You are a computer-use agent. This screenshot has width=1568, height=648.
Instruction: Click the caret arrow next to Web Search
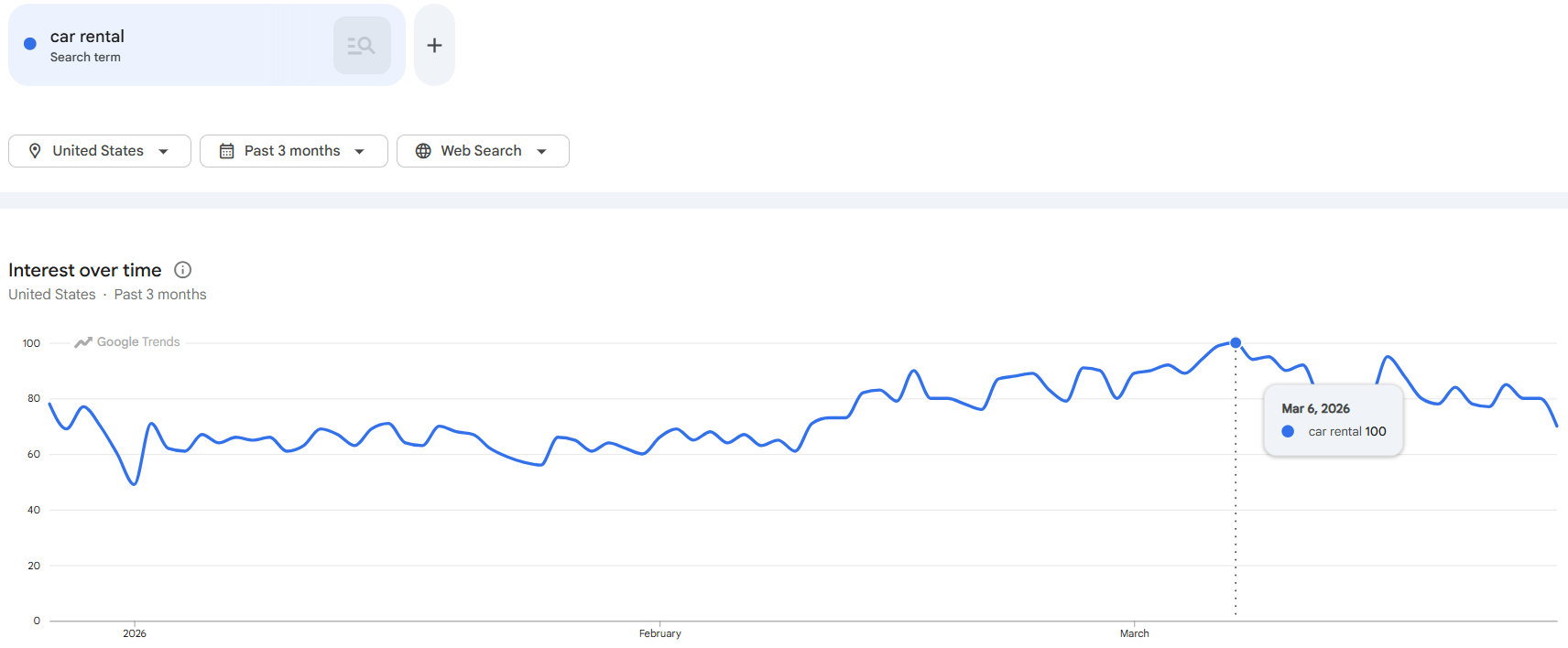(x=542, y=152)
